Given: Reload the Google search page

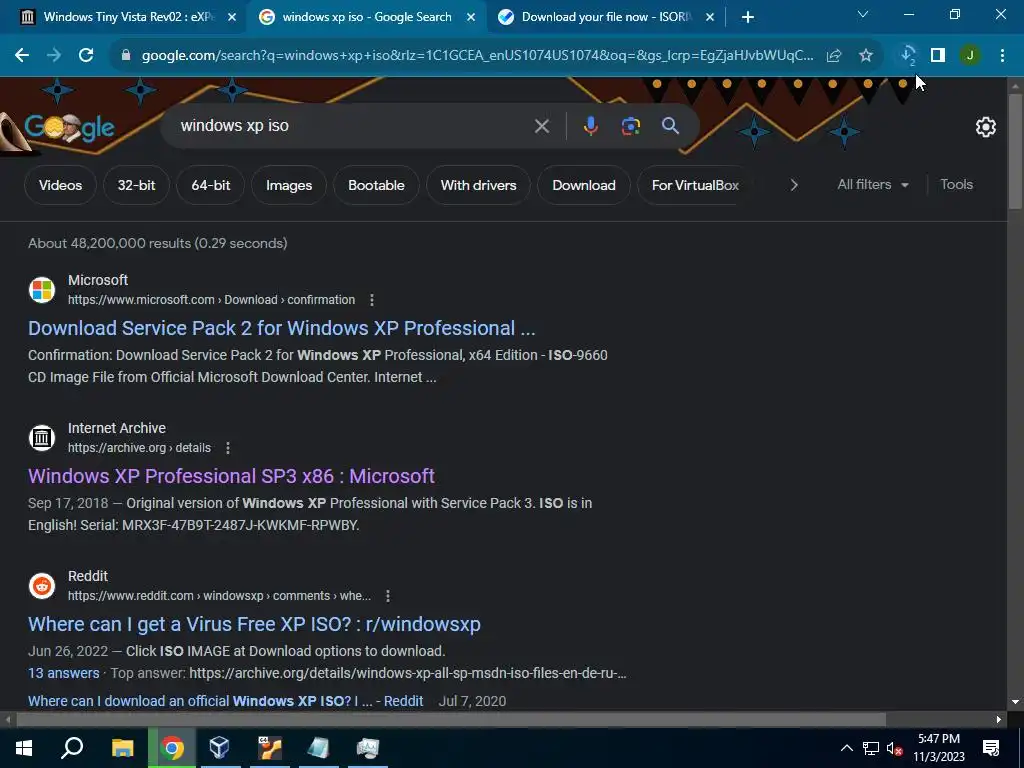Looking at the screenshot, I should pos(86,56).
